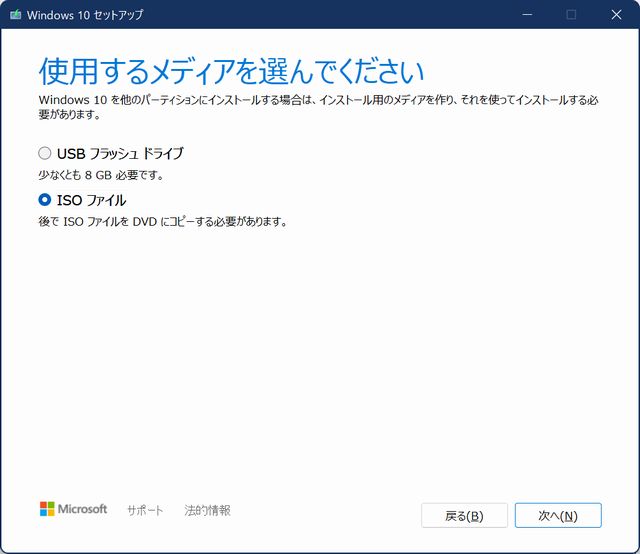Click the disabled maximize button
Image resolution: width=640 pixels, height=554 pixels.
[x=571, y=15]
